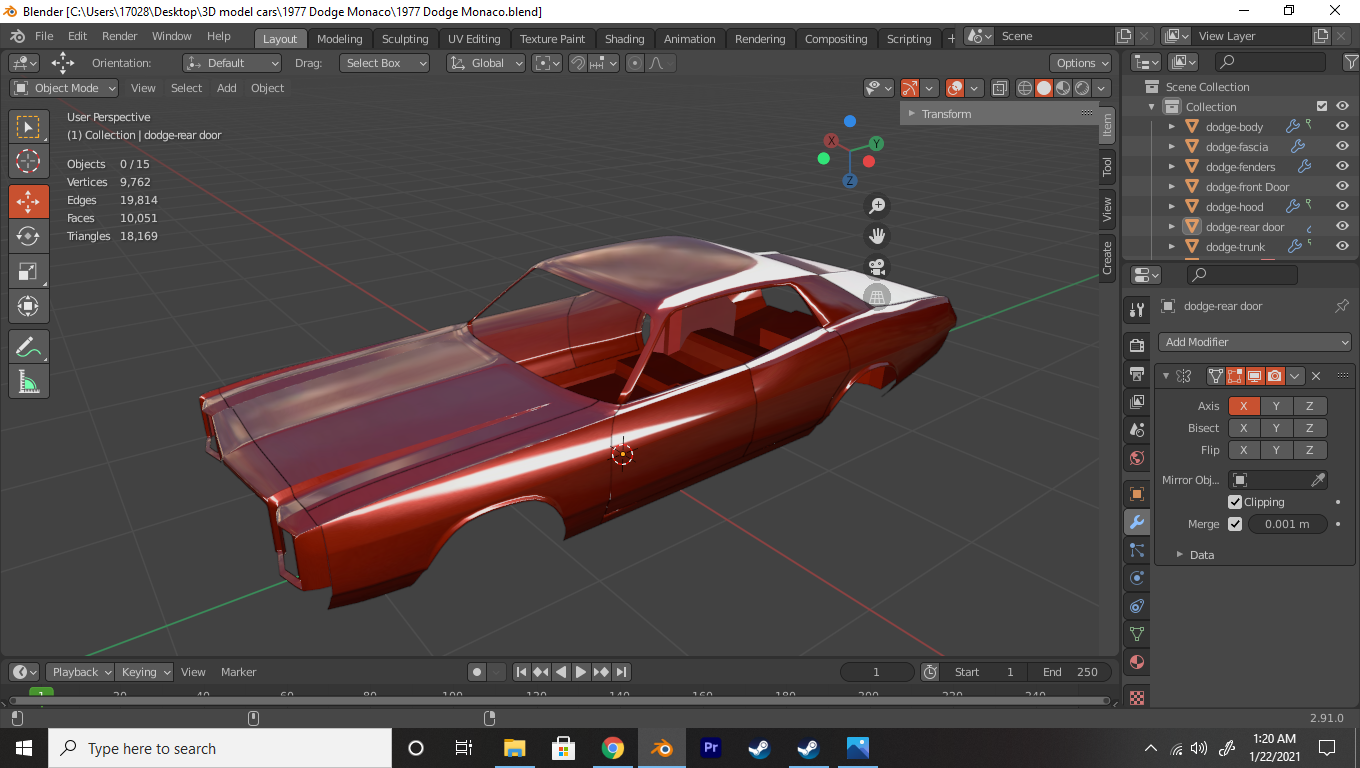Open the Object Constraints properties tab
Viewport: 1360px width, 768px height.
click(x=1137, y=606)
